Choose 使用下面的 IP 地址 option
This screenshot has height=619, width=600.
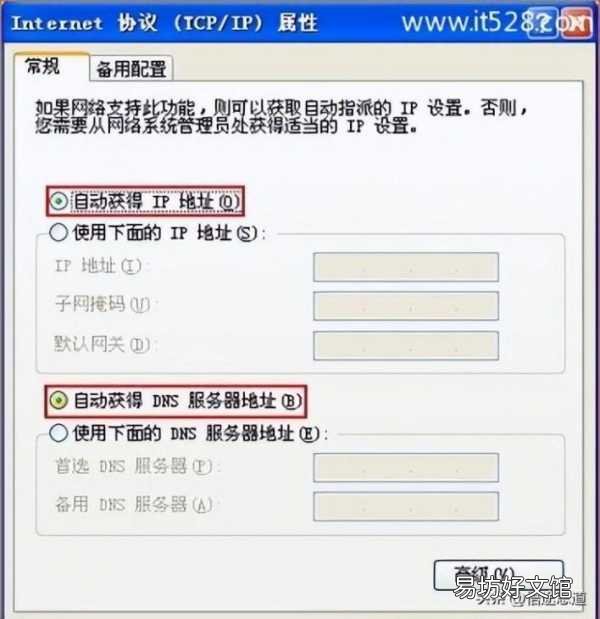58,233
